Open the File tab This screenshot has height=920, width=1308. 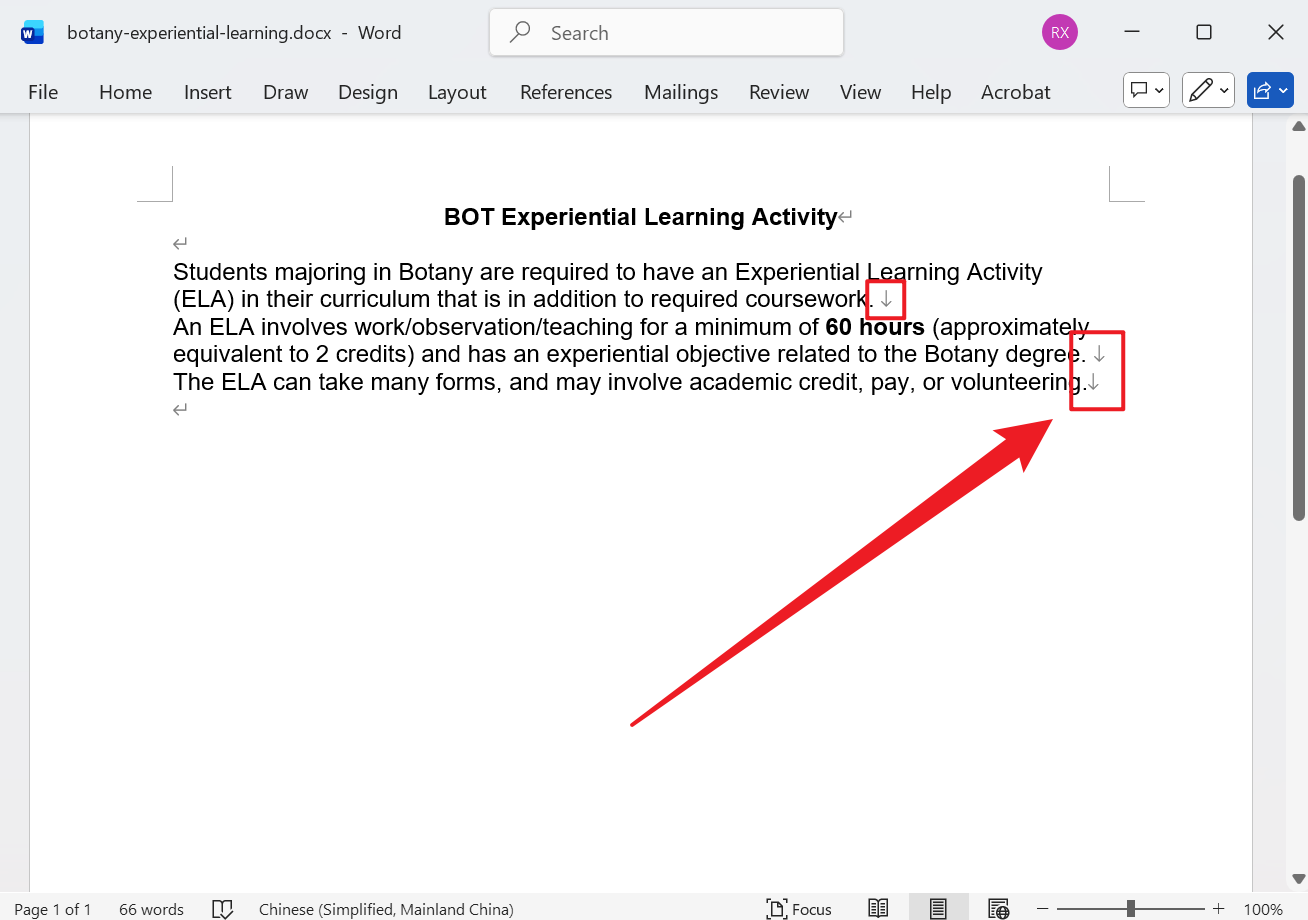(x=43, y=92)
